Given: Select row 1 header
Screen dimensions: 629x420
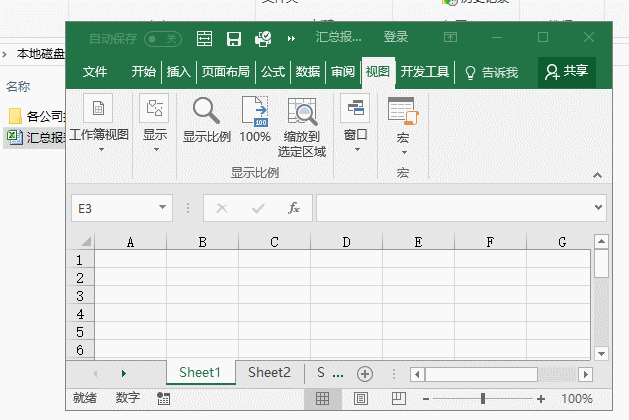Looking at the screenshot, I should (80, 260).
